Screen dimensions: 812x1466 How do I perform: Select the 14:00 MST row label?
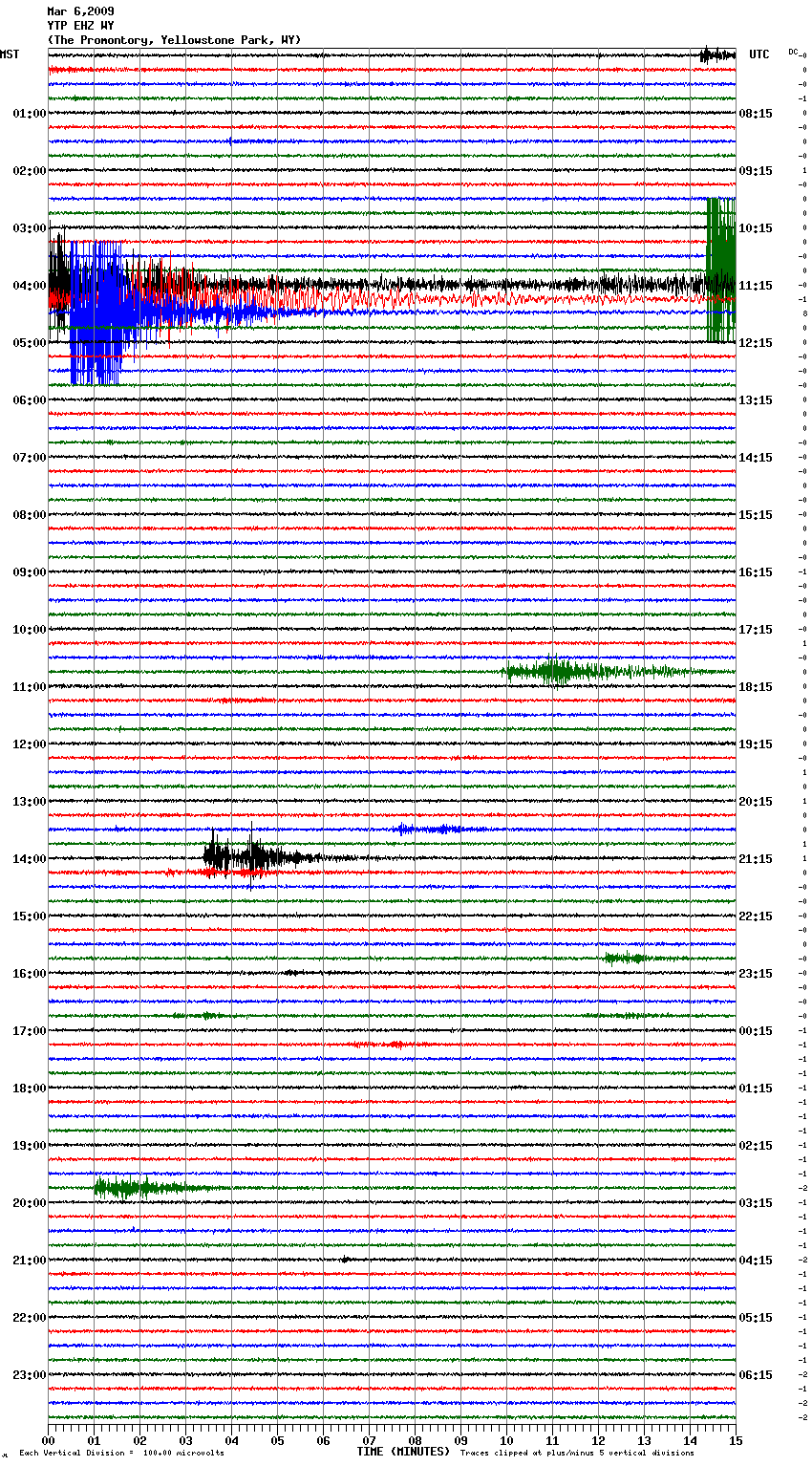pos(29,859)
